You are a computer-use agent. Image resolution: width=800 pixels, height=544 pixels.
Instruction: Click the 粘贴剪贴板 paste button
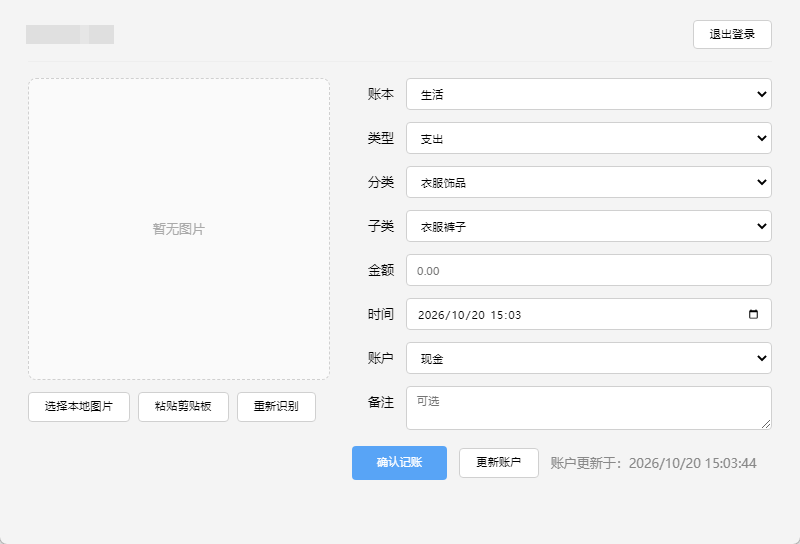coord(183,407)
